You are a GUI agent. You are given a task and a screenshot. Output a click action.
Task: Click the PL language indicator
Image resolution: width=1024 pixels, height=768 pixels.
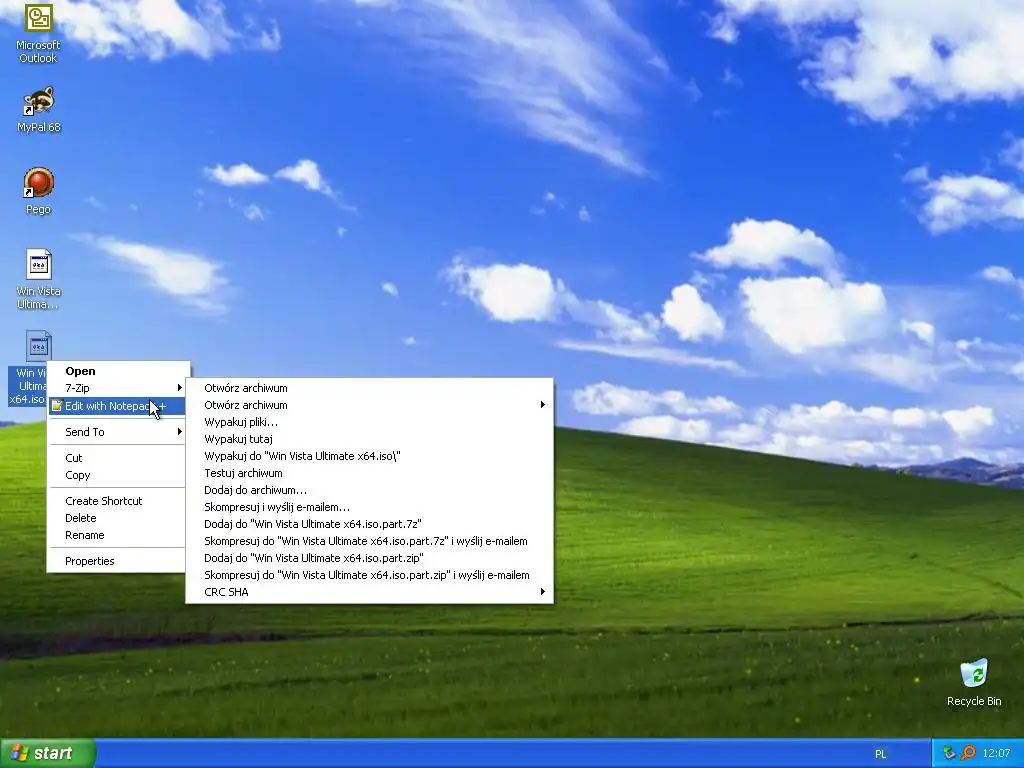click(x=880, y=754)
